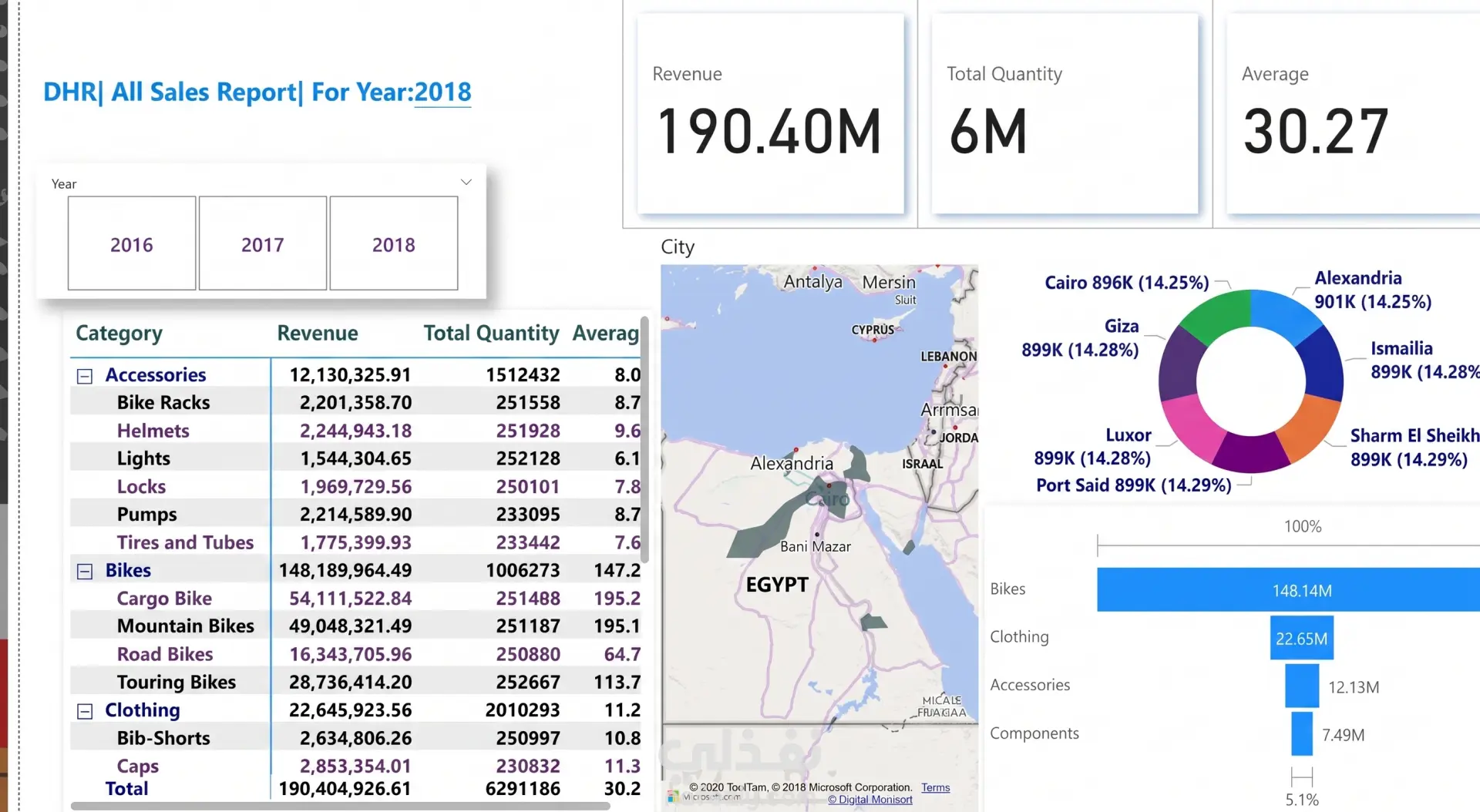This screenshot has width=1480, height=812.
Task: Click the Terms link on the map
Action: (935, 787)
